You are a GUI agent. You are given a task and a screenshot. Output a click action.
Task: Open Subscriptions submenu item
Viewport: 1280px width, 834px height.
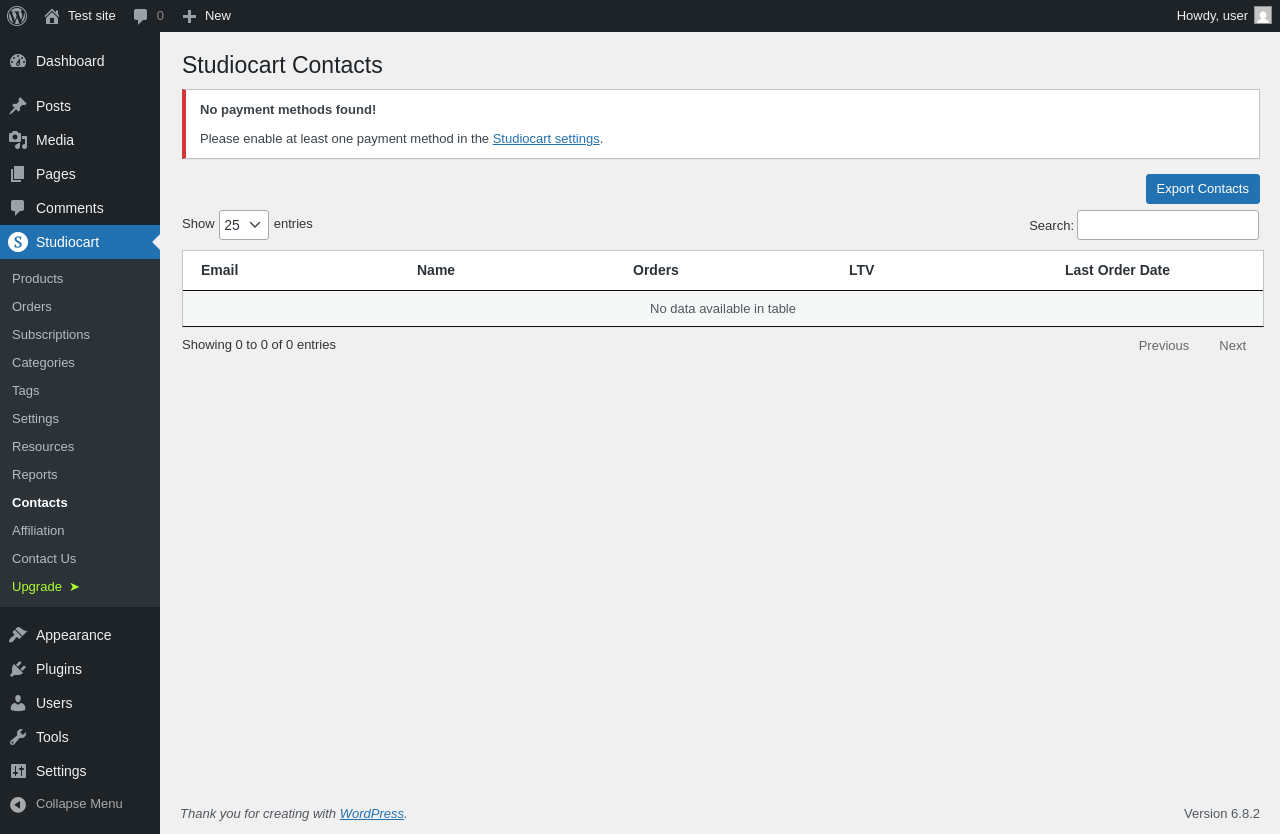point(51,334)
